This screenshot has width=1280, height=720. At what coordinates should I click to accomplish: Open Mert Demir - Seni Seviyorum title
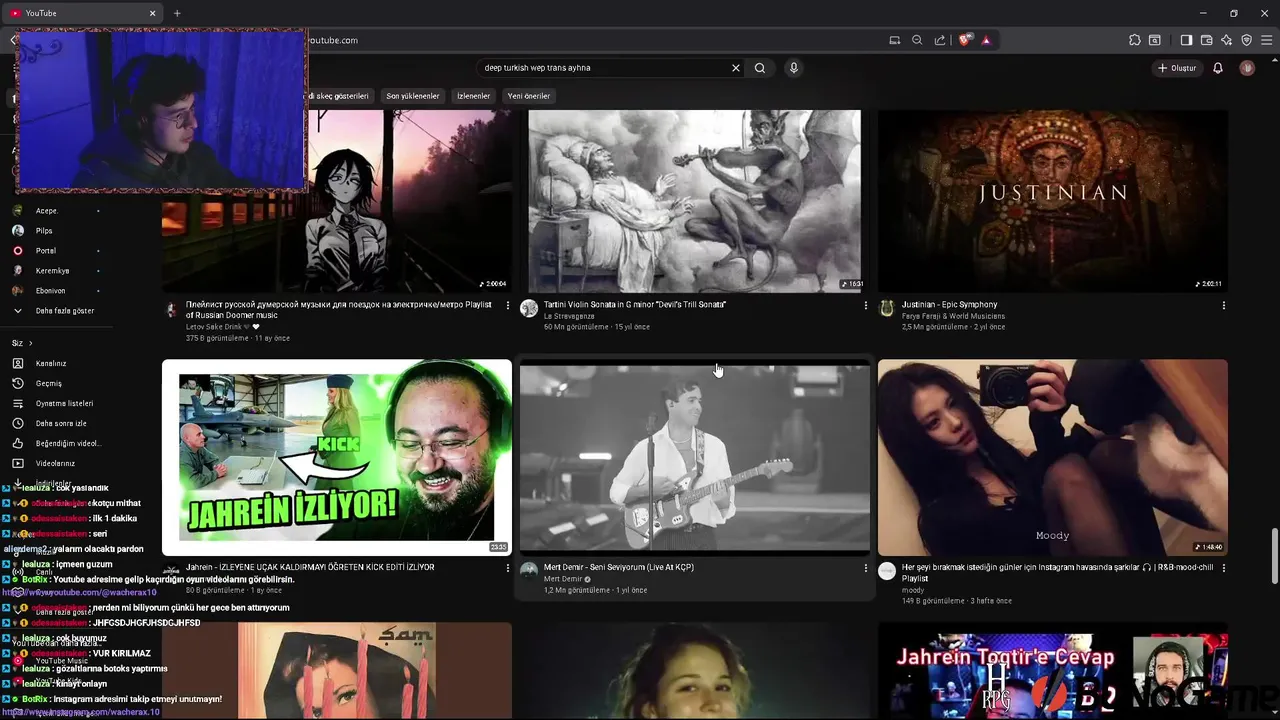coord(619,567)
